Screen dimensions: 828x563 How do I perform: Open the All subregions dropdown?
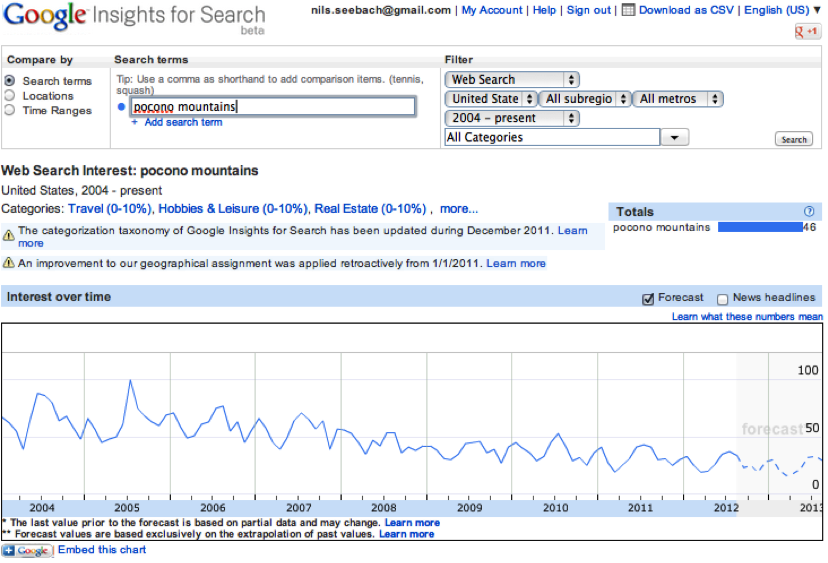585,99
